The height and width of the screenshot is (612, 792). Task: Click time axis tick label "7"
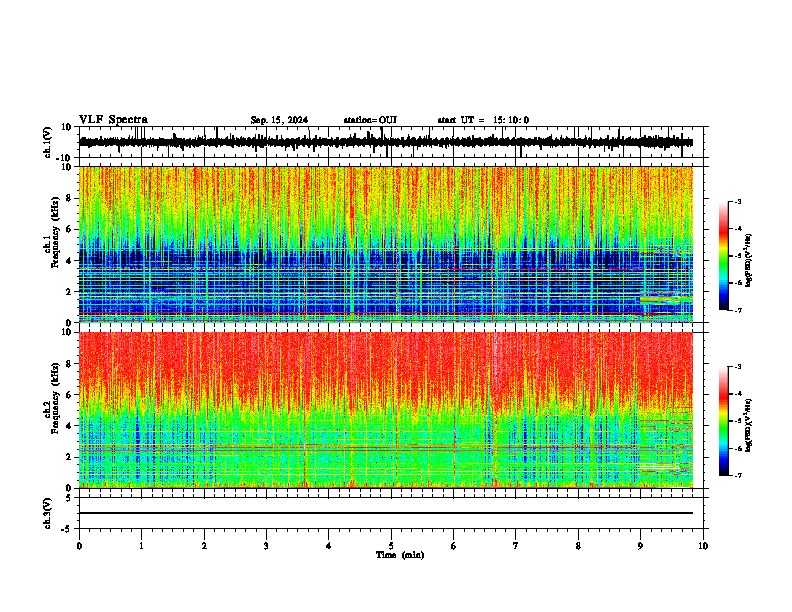click(516, 546)
